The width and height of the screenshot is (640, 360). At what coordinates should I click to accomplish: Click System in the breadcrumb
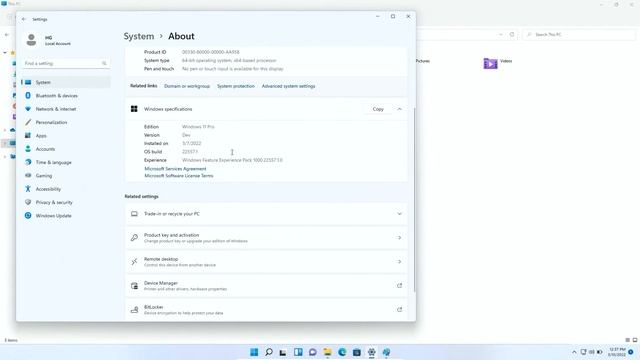pyautogui.click(x=139, y=36)
